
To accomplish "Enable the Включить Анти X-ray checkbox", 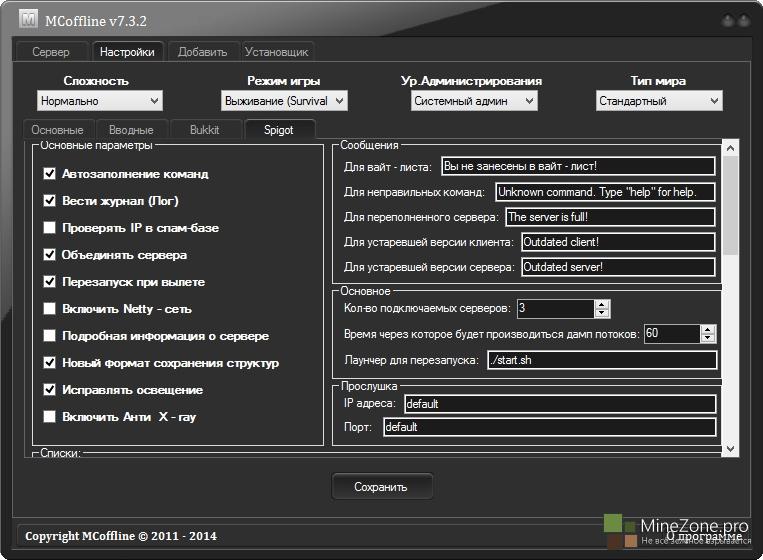I will click(50, 417).
